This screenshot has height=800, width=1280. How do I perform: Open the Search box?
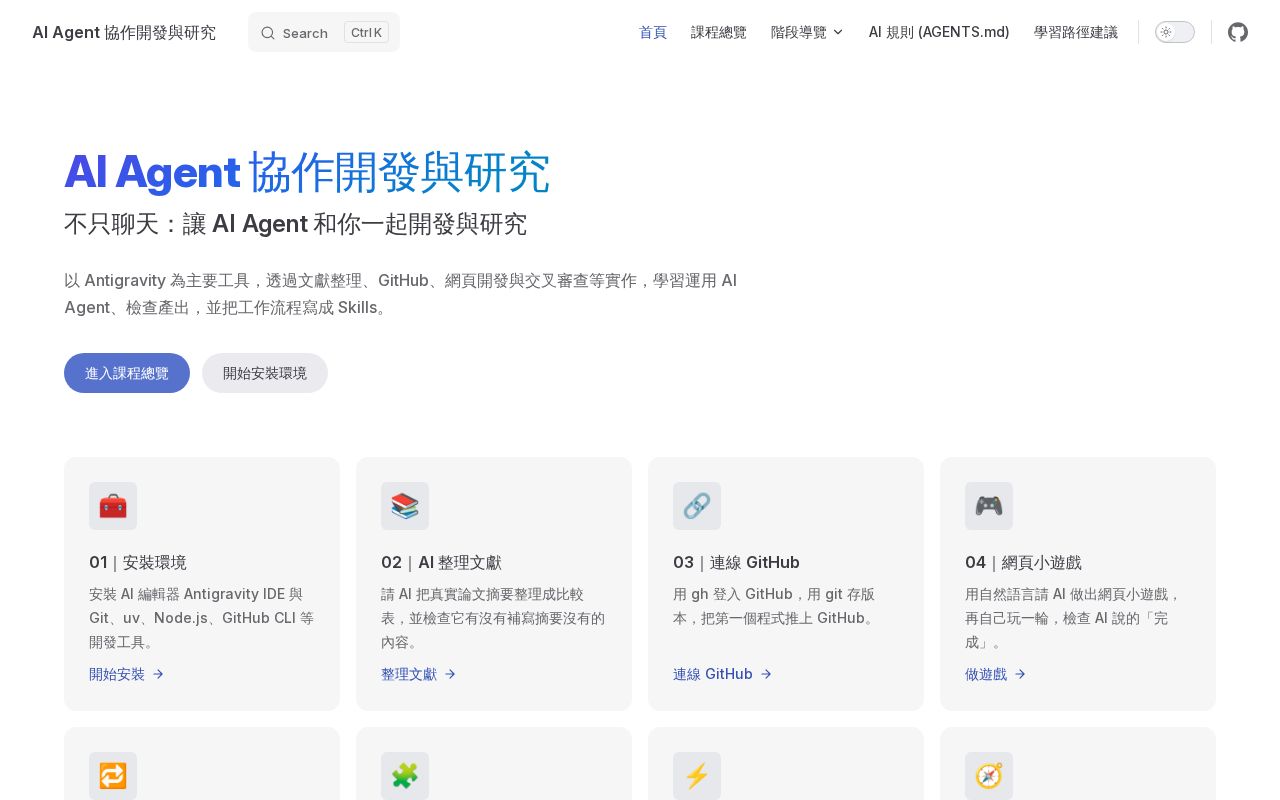tap(324, 32)
